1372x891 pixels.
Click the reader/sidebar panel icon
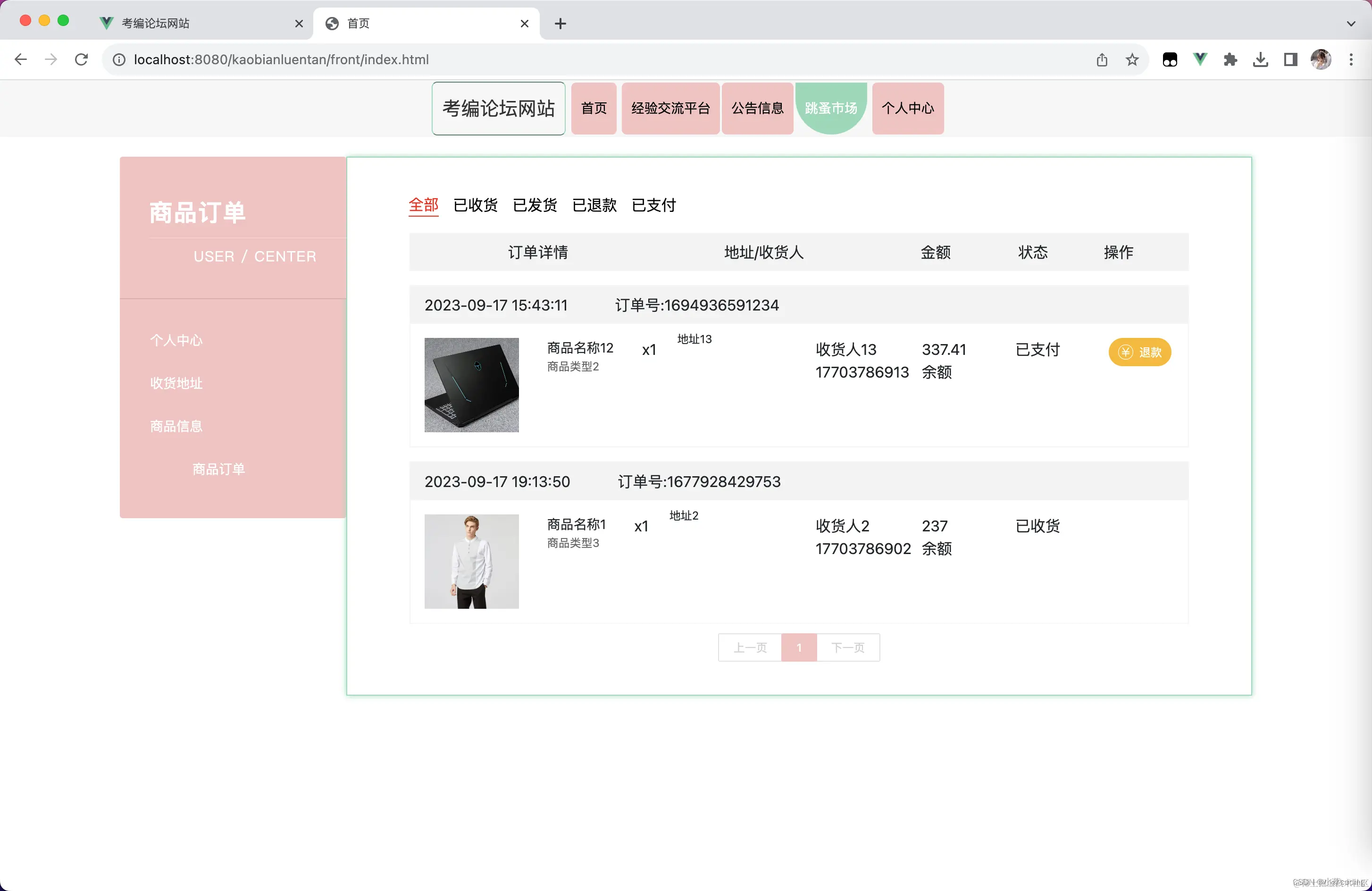click(x=1290, y=59)
